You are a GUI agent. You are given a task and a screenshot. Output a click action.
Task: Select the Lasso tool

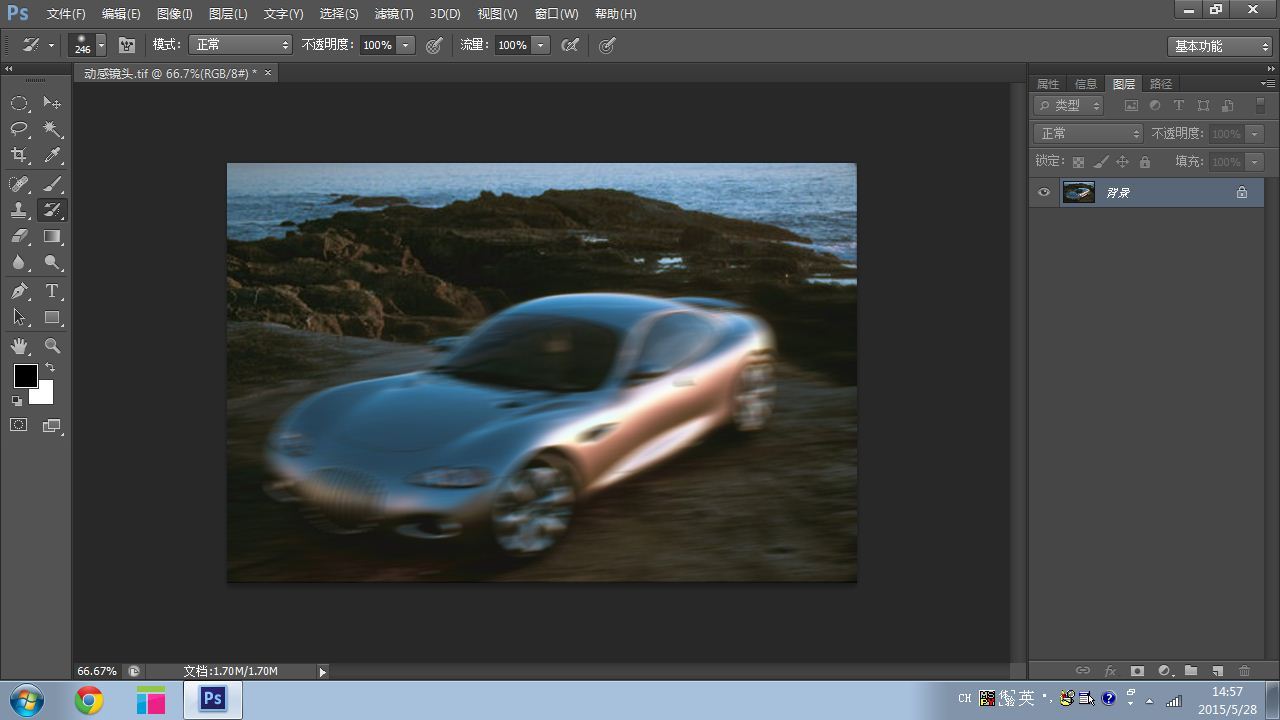click(x=19, y=129)
